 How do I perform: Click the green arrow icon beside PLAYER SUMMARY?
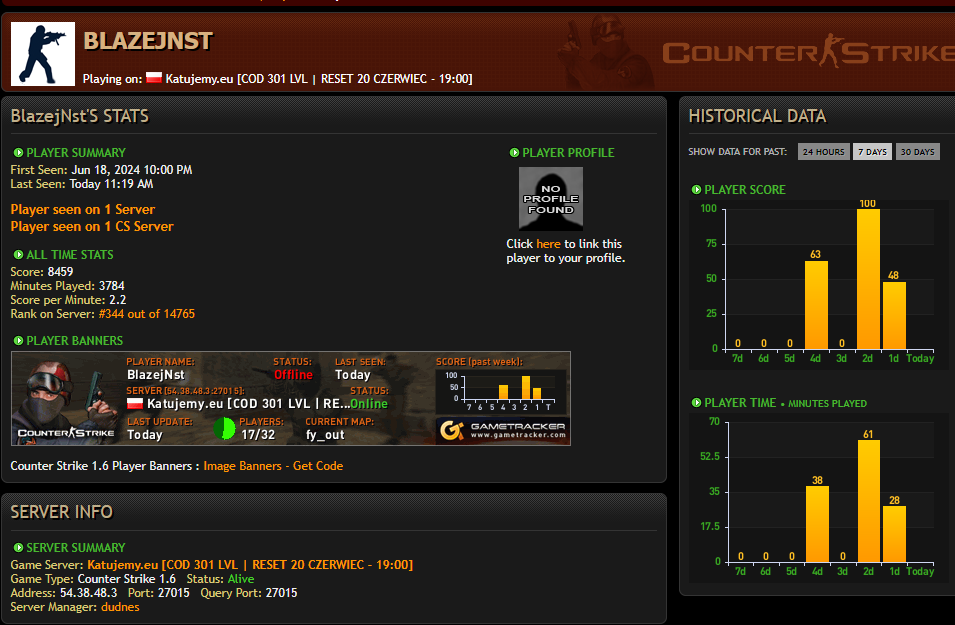click(x=18, y=153)
